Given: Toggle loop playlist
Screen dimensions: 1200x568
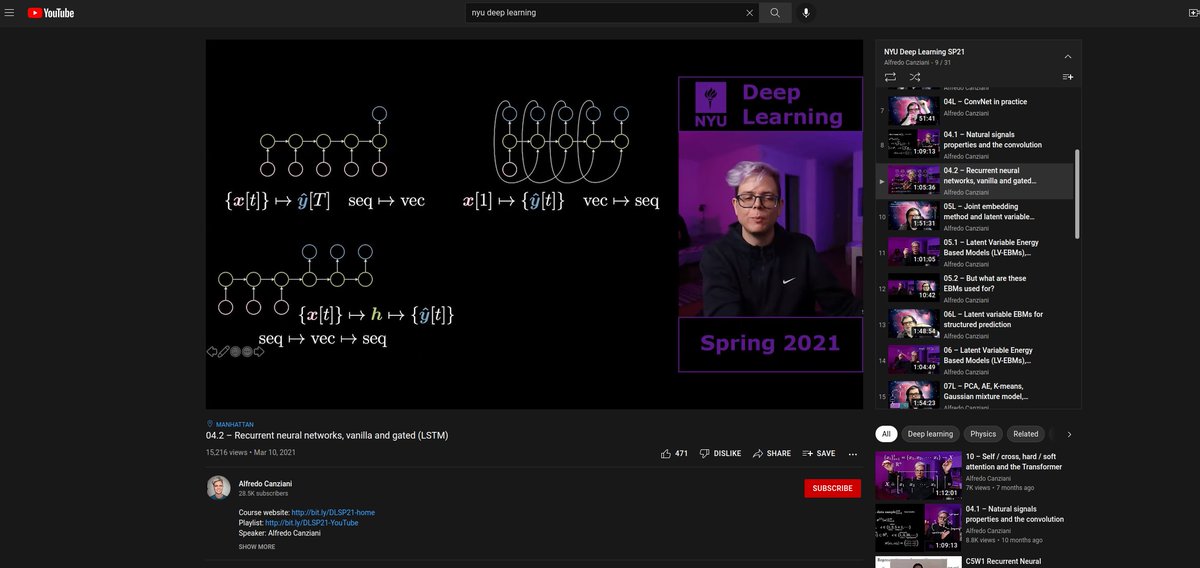Looking at the screenshot, I should click(890, 77).
